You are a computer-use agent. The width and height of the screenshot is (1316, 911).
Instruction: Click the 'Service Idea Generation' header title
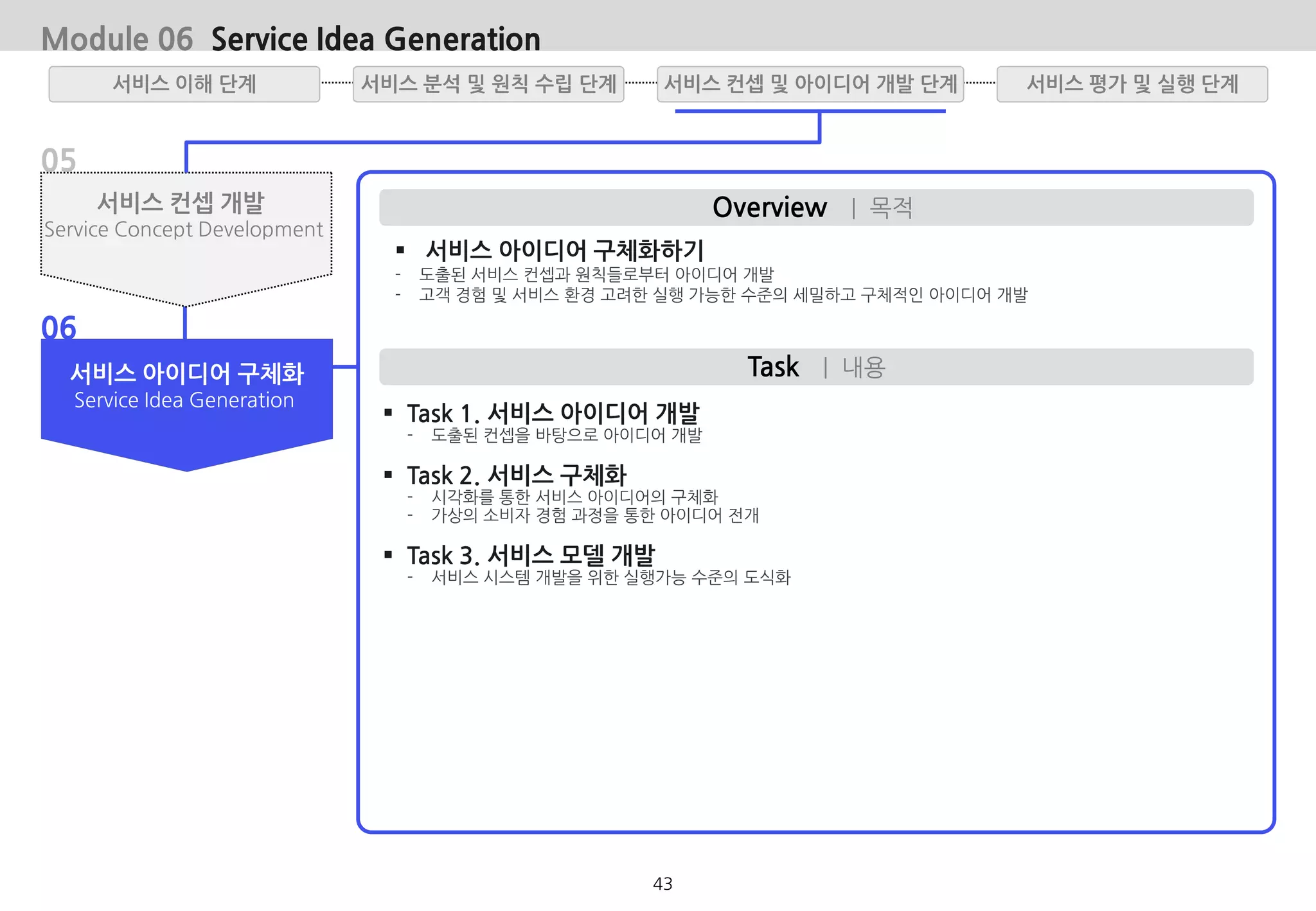click(376, 39)
